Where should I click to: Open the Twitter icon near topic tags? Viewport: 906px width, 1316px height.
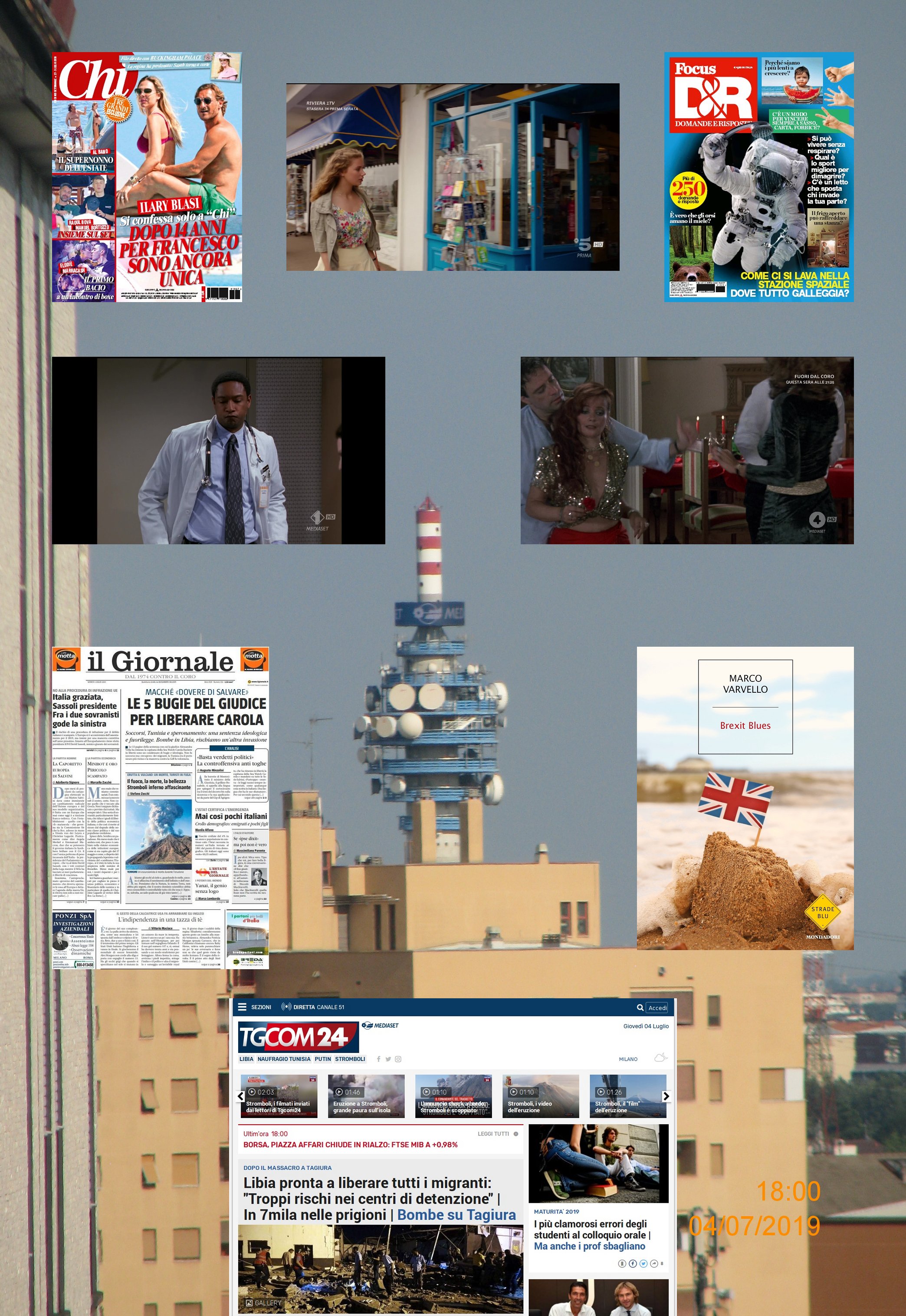(x=388, y=1059)
